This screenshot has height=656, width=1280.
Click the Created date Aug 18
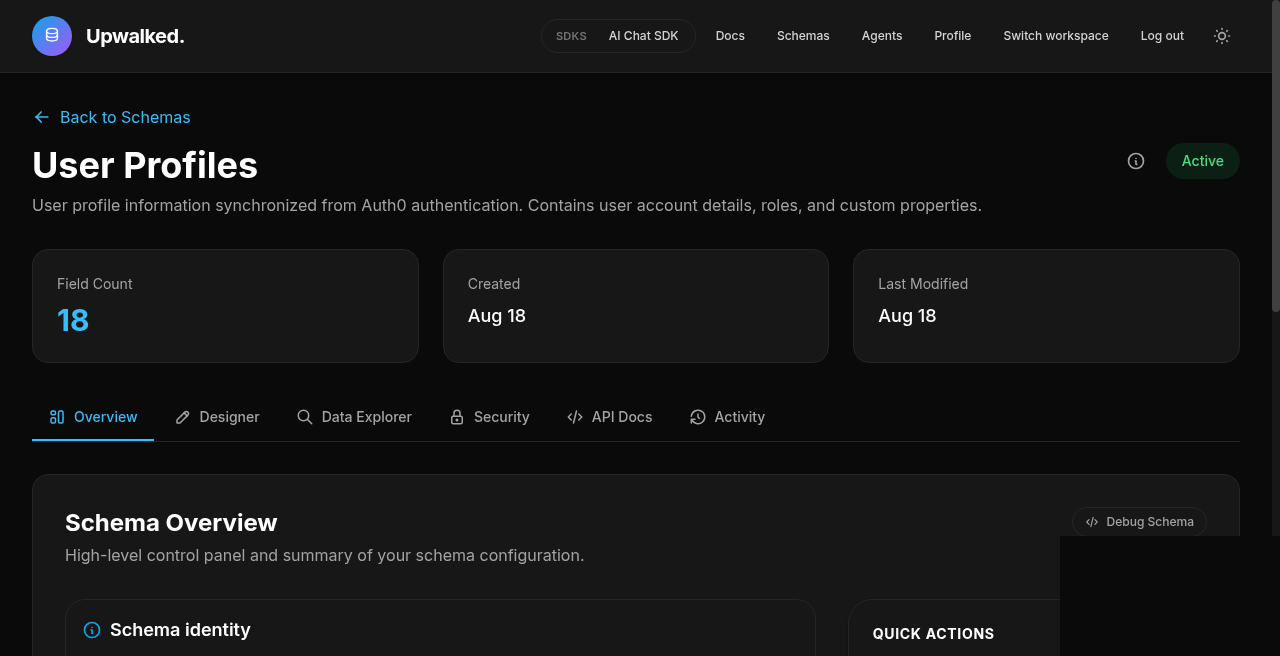click(x=497, y=316)
